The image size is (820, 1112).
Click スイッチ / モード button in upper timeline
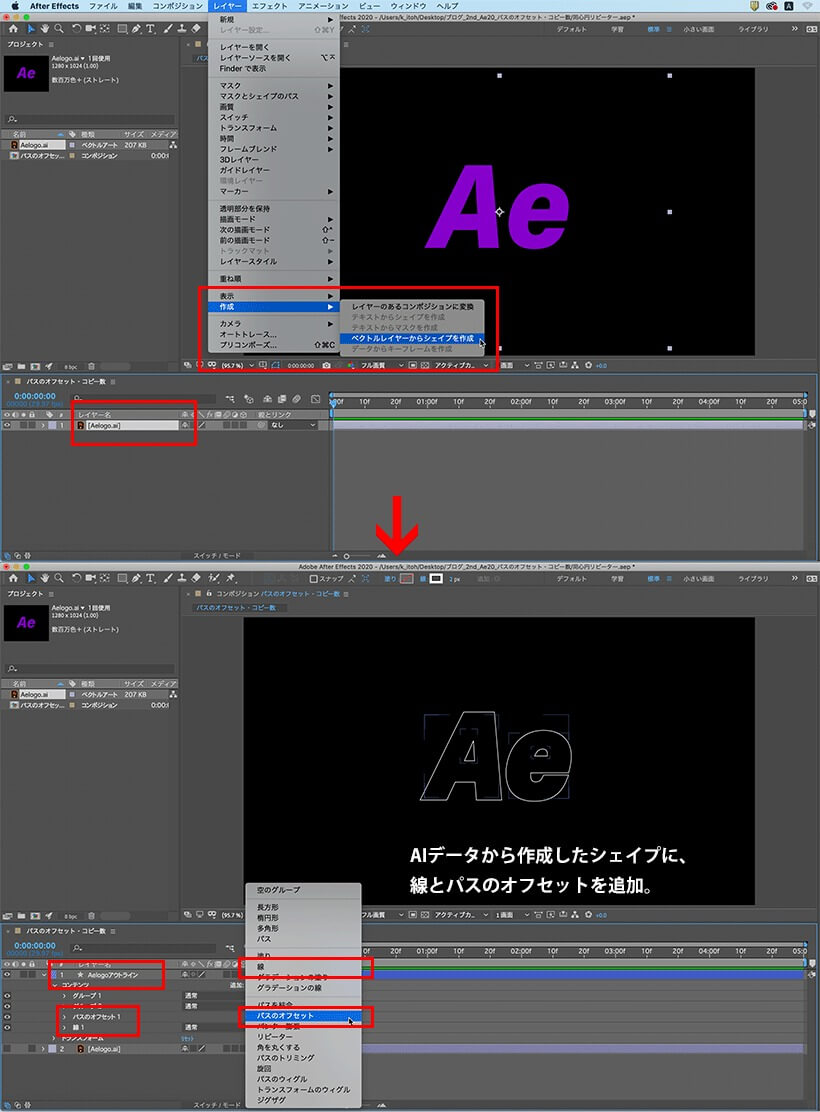(x=217, y=556)
